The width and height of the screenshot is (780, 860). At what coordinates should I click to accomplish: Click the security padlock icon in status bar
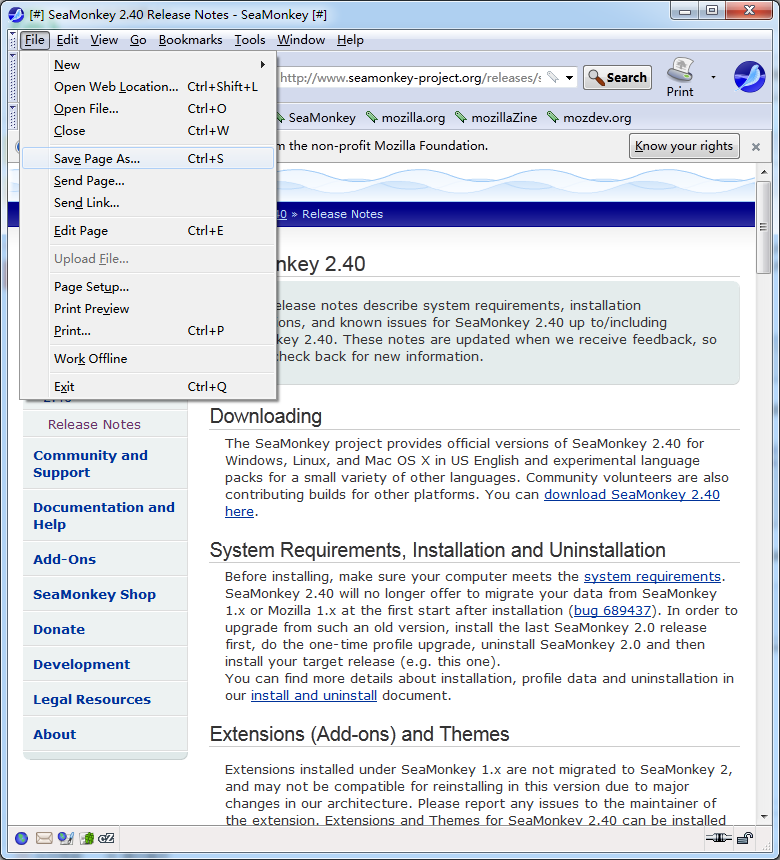point(745,838)
